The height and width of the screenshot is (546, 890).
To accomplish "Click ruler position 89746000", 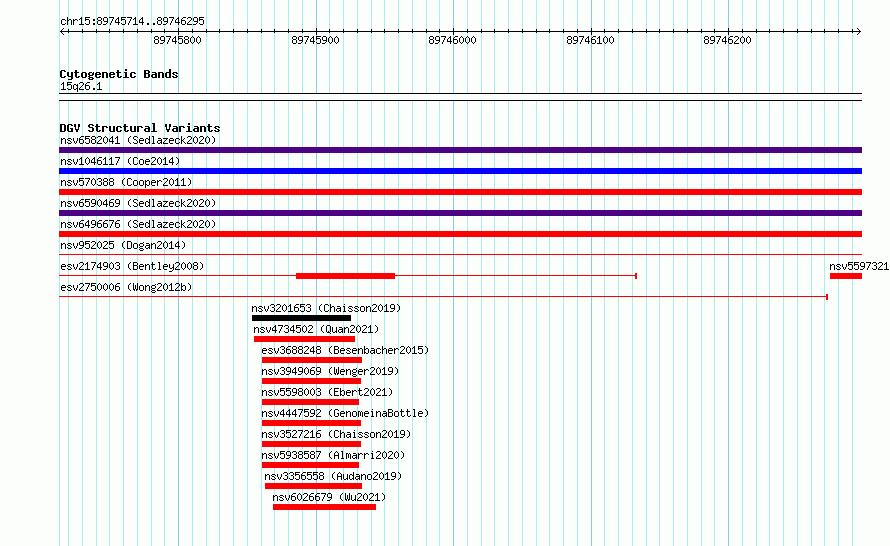I will tap(452, 40).
